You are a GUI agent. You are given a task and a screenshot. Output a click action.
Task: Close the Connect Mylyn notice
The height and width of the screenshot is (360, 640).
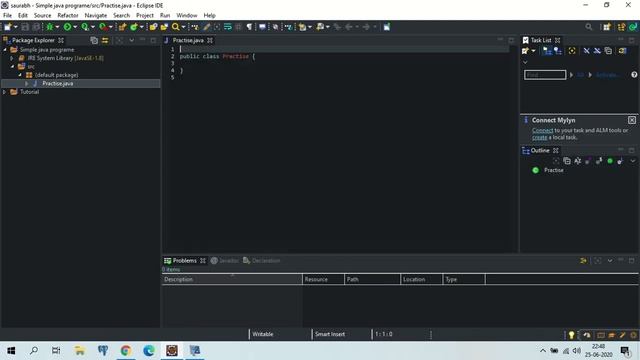coord(632,120)
